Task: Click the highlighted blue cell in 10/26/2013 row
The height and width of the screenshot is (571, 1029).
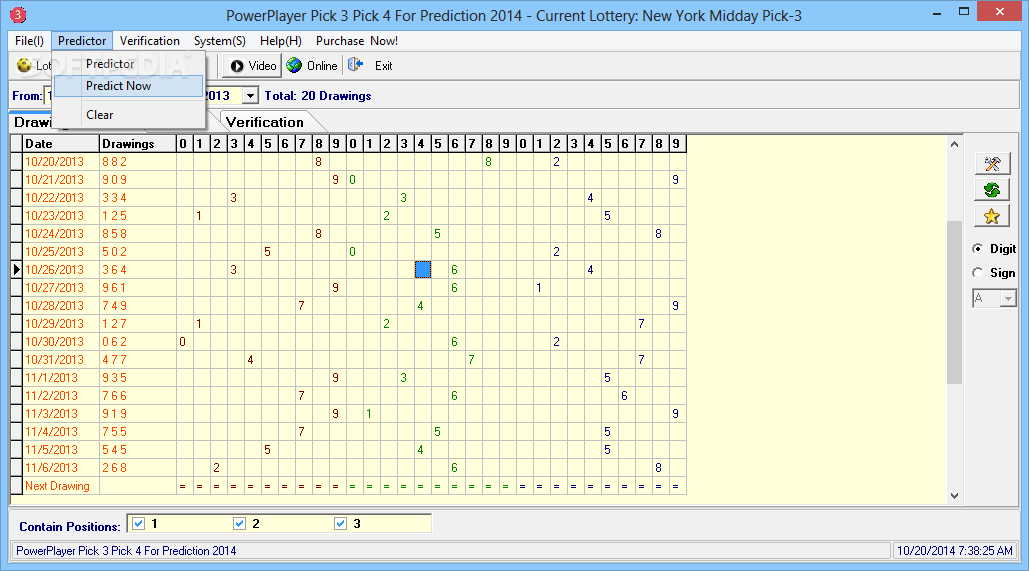Action: [423, 270]
